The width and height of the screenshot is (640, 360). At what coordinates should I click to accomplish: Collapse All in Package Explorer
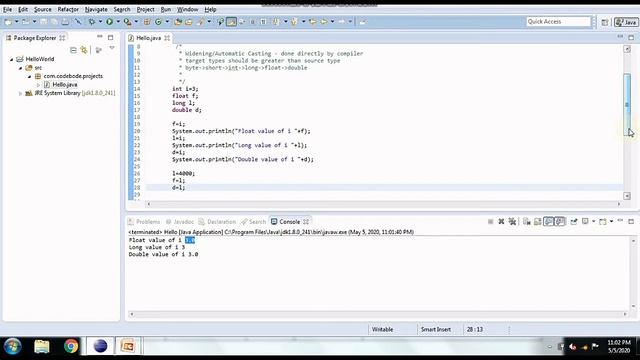(x=73, y=50)
